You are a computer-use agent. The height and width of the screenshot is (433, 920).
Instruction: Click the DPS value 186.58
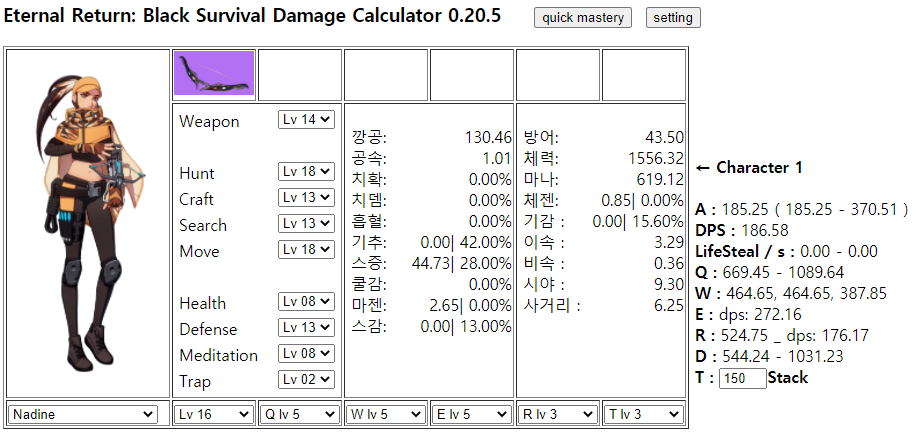[765, 230]
